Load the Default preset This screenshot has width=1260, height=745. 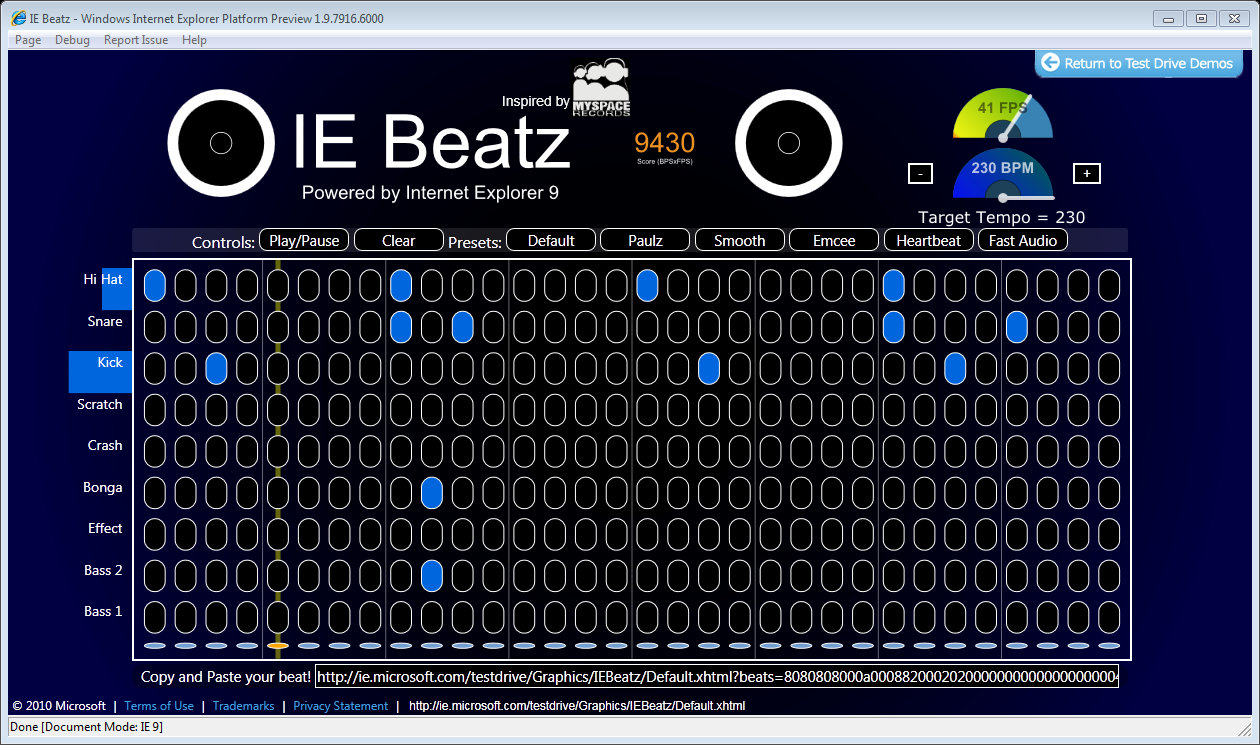coord(551,240)
